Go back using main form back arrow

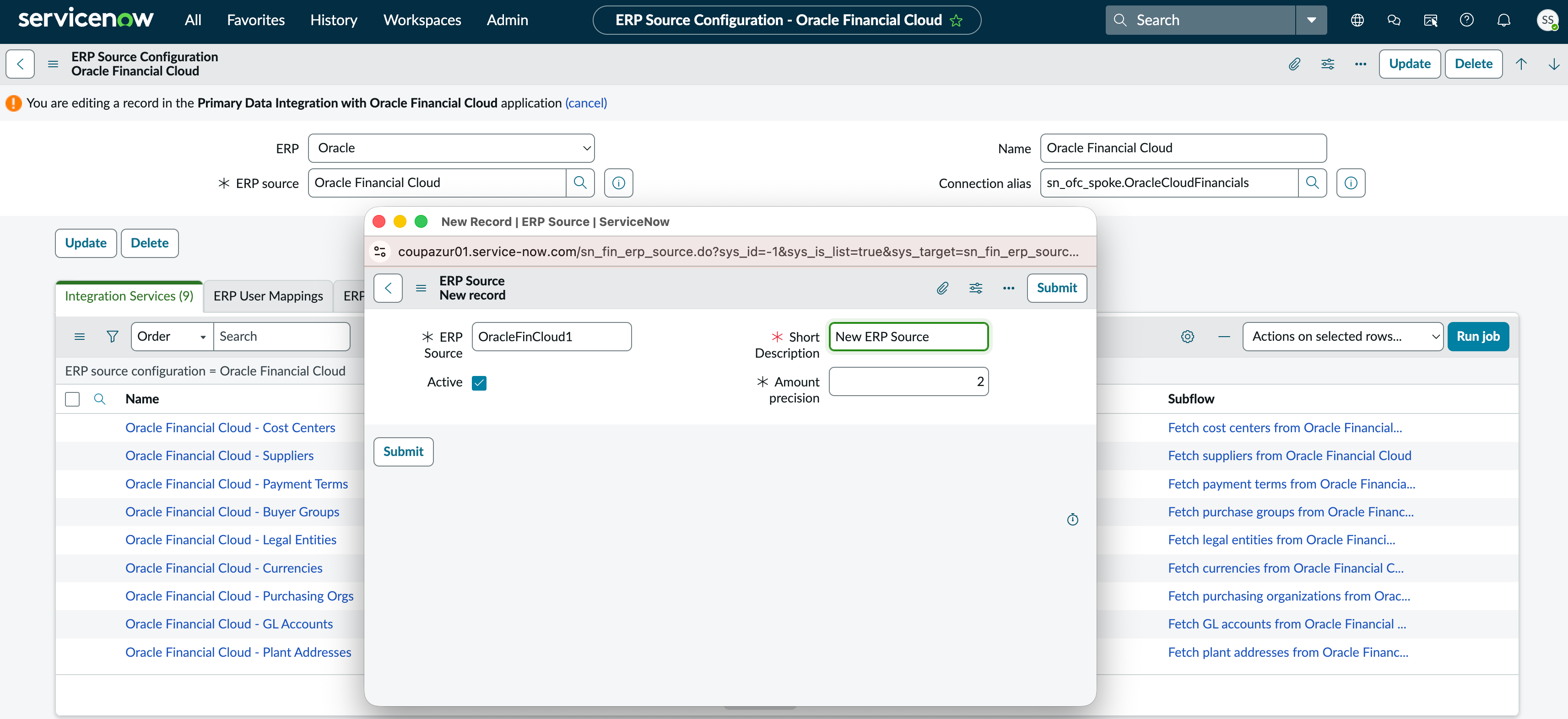[20, 64]
